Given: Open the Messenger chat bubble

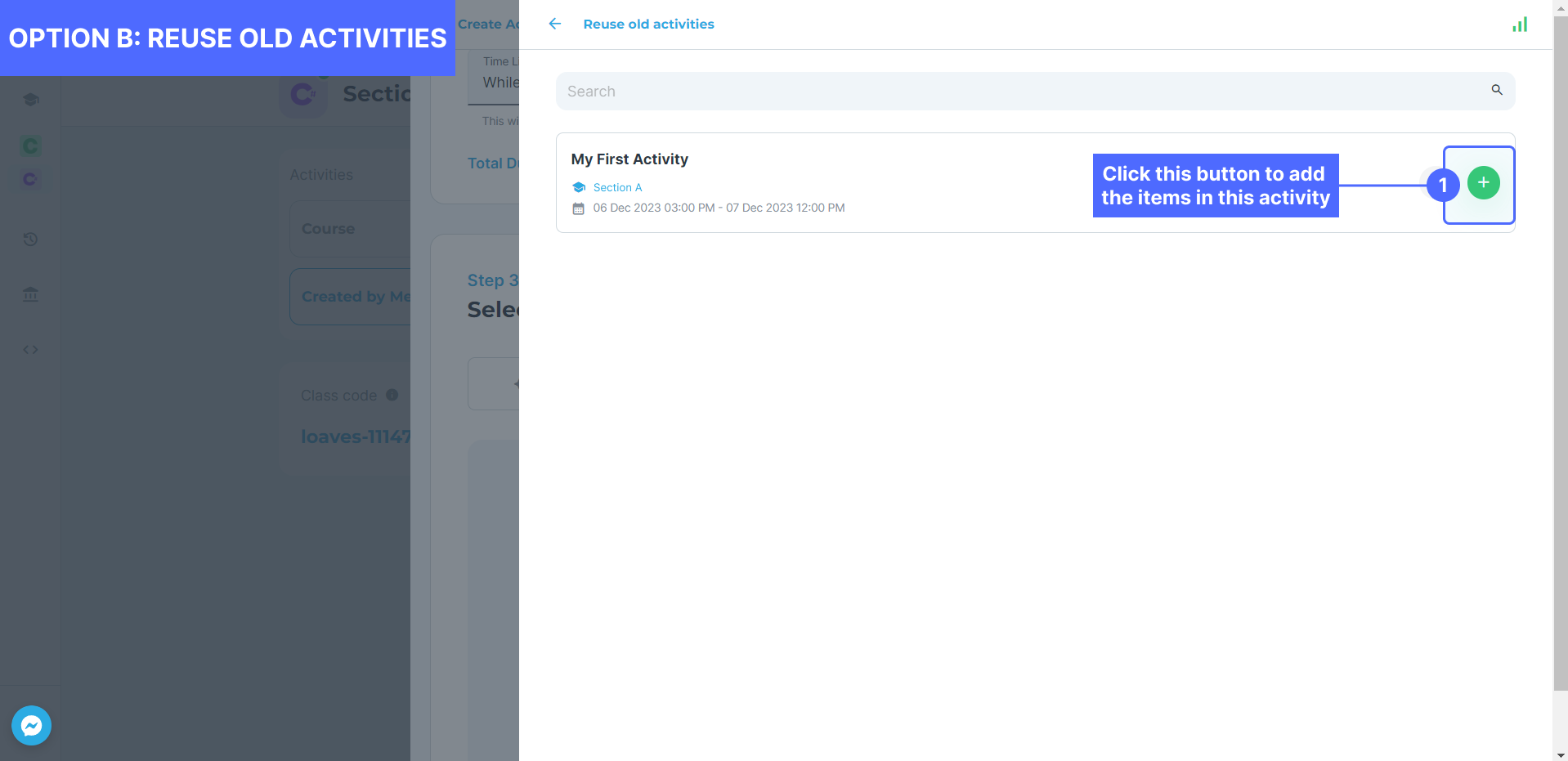Looking at the screenshot, I should coord(31,725).
